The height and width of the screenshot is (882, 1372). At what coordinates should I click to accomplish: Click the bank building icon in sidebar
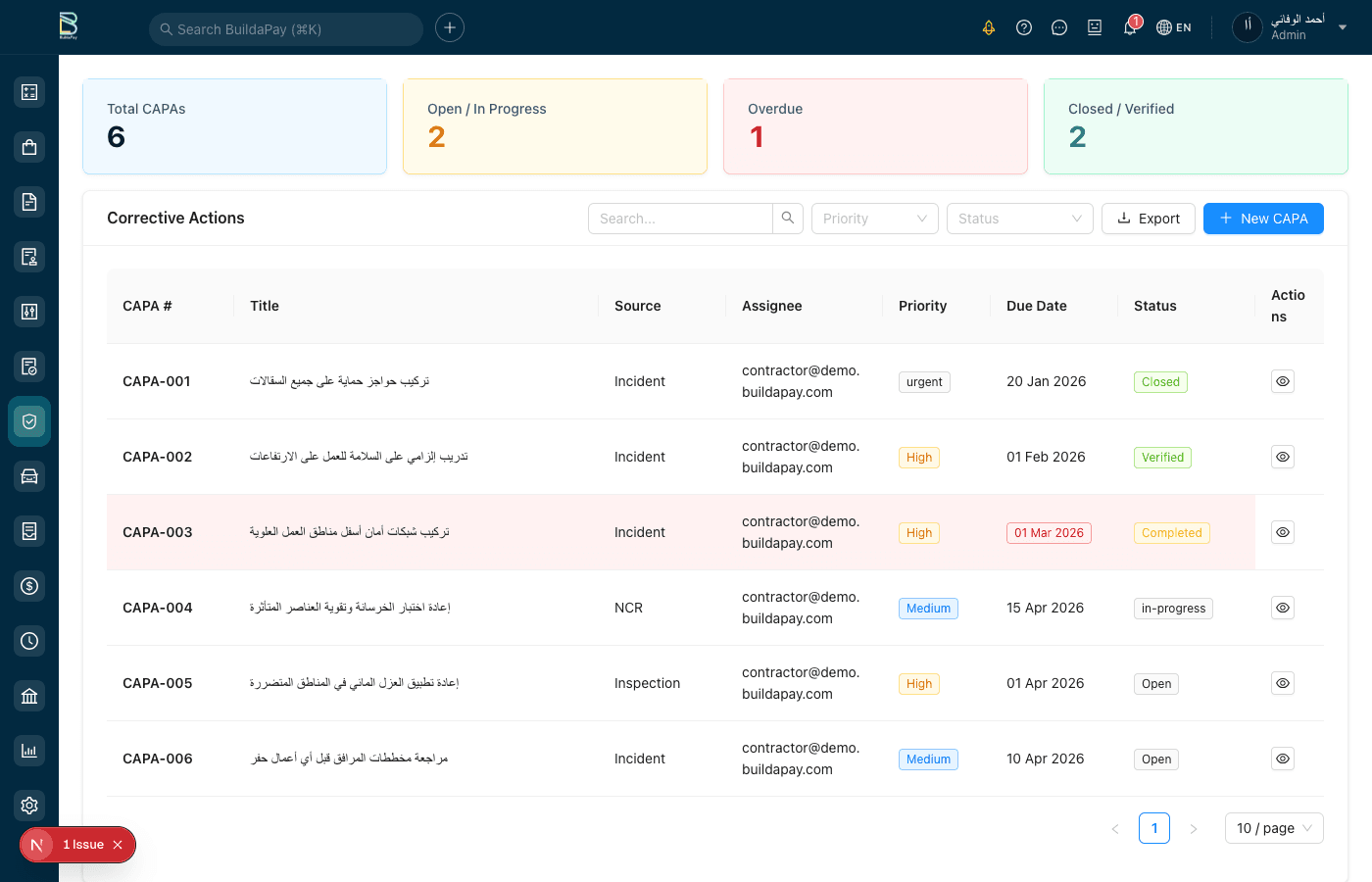pos(29,696)
